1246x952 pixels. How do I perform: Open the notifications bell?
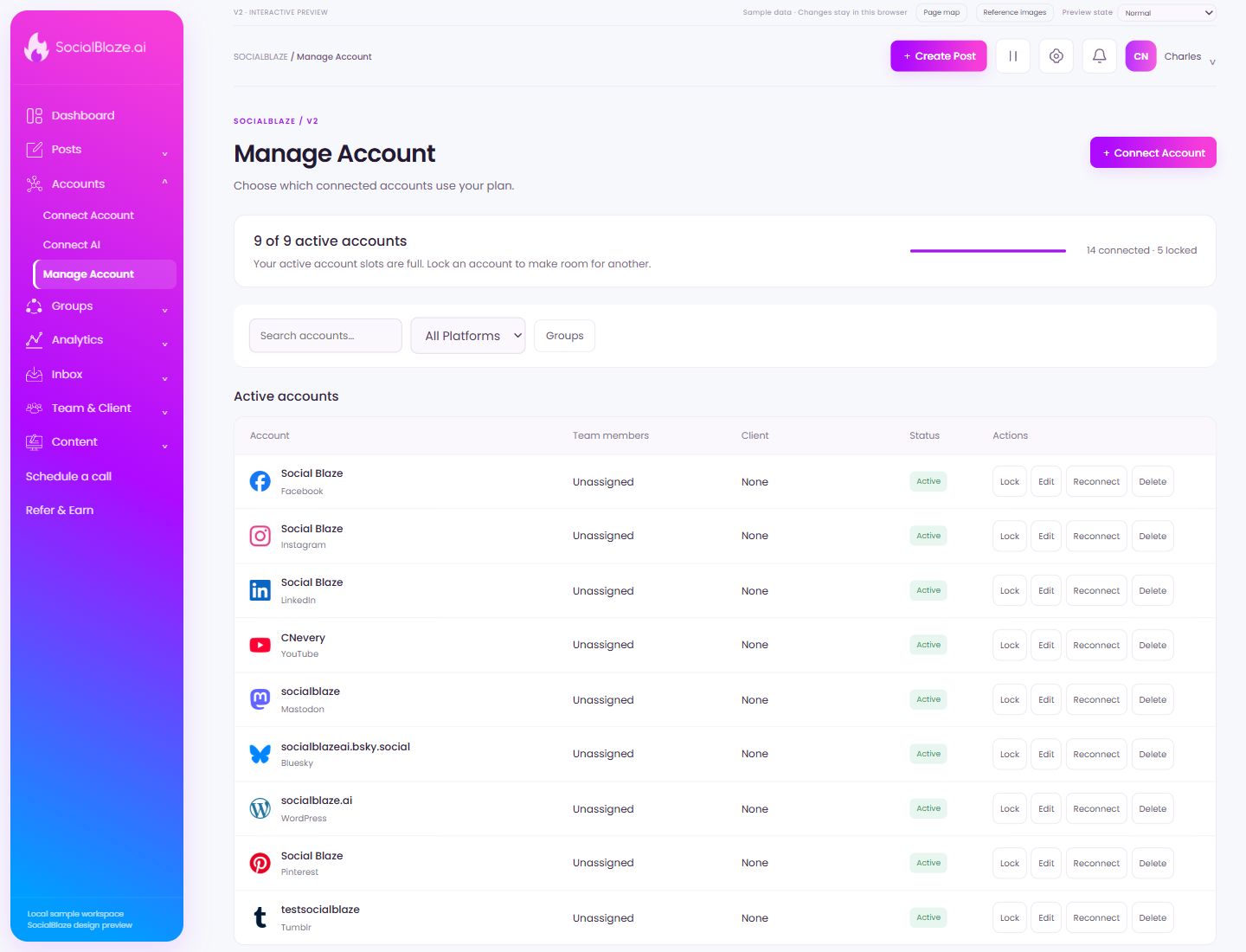pyautogui.click(x=1099, y=56)
